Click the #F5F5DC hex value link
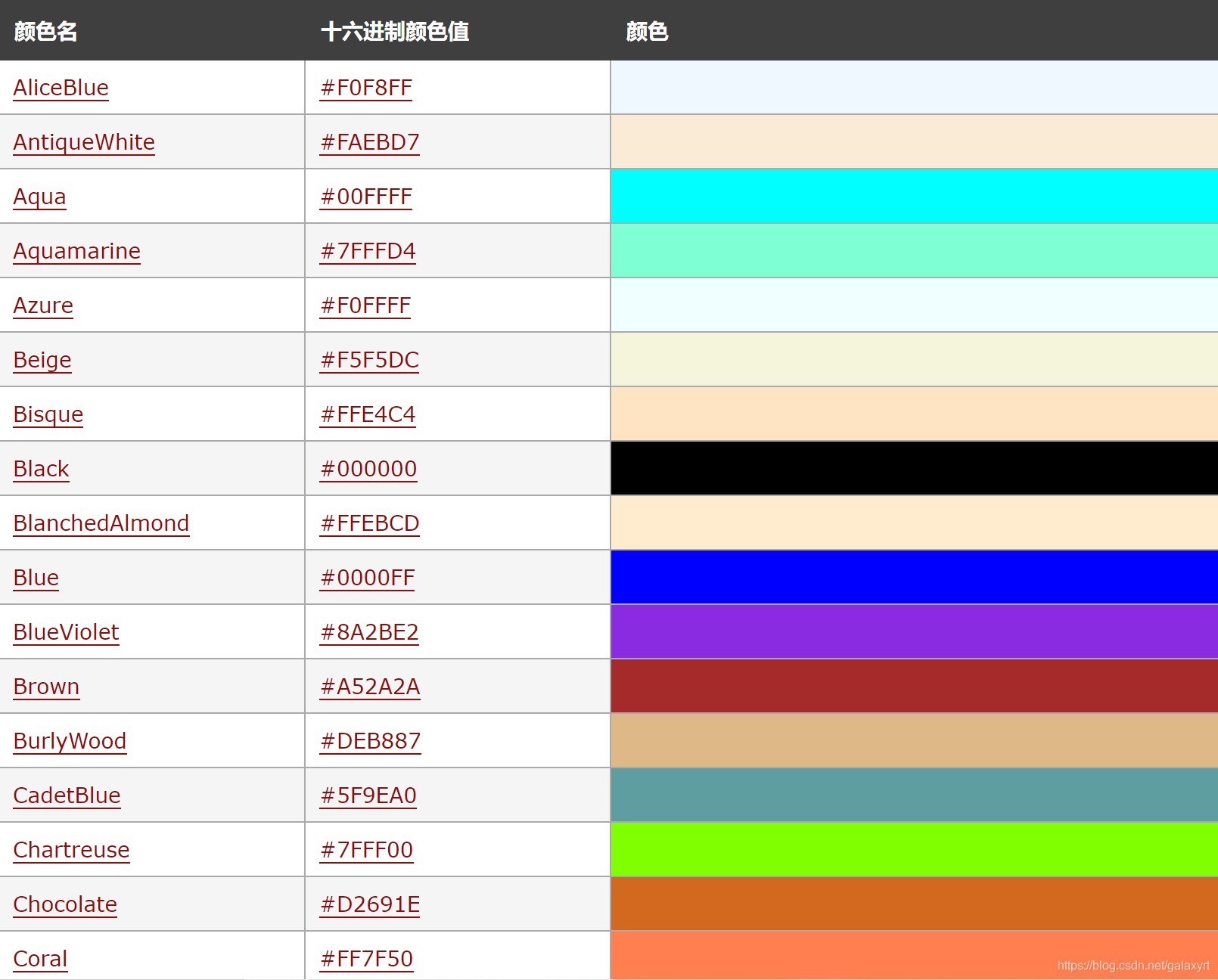This screenshot has height=980, width=1218. coord(369,360)
